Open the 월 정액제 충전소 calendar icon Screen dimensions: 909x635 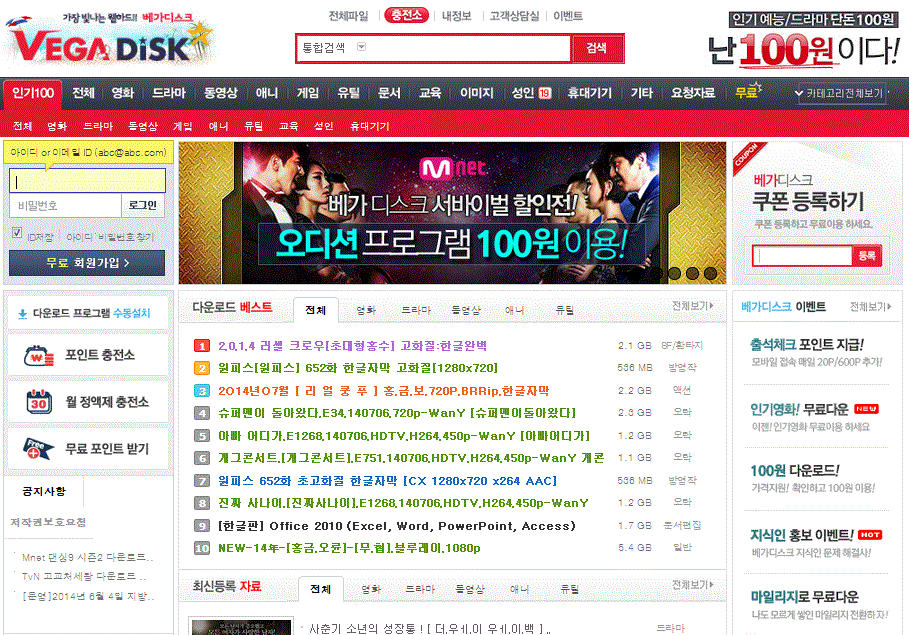click(39, 401)
